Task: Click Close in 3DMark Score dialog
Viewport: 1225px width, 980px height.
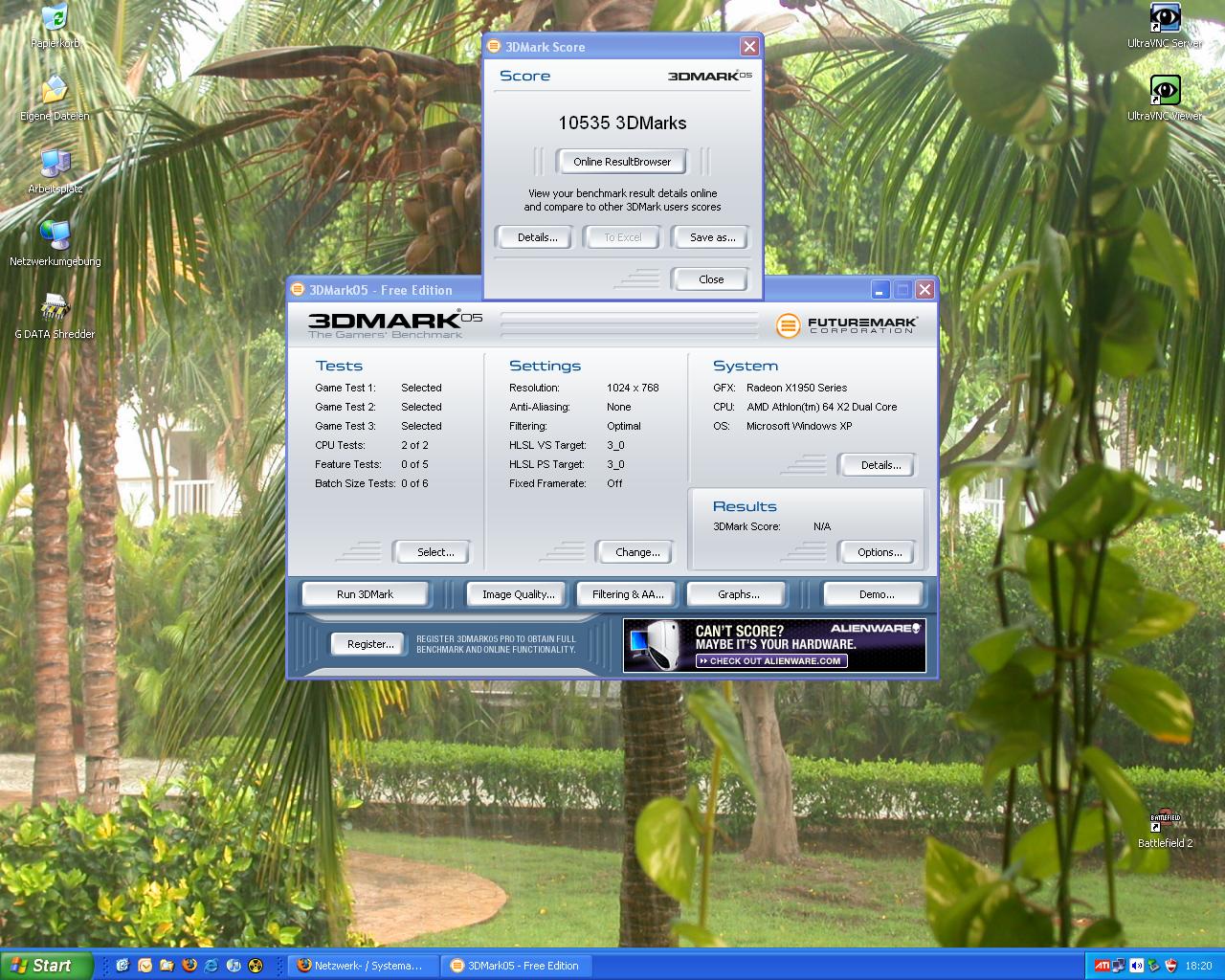Action: (x=711, y=279)
